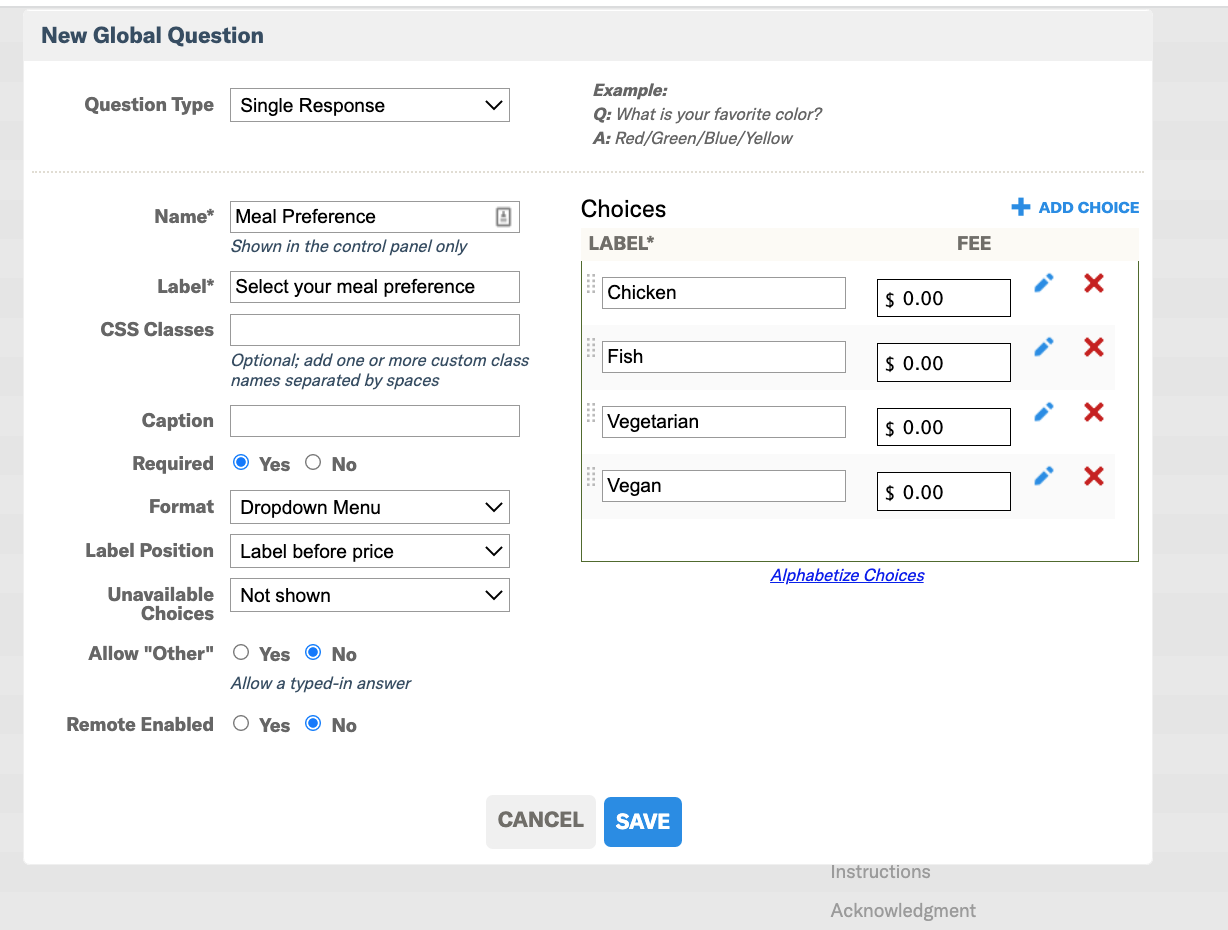Open the Question Type dropdown

(370, 106)
